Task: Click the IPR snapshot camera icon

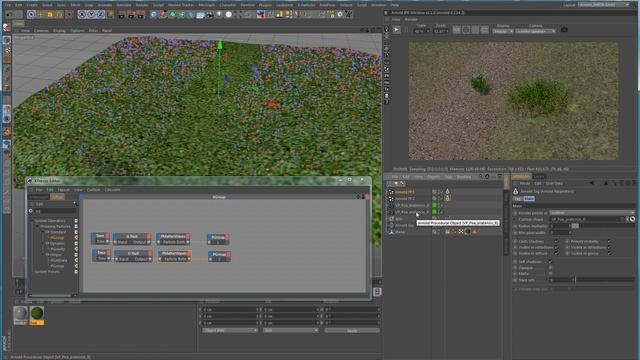Action: click(x=564, y=30)
